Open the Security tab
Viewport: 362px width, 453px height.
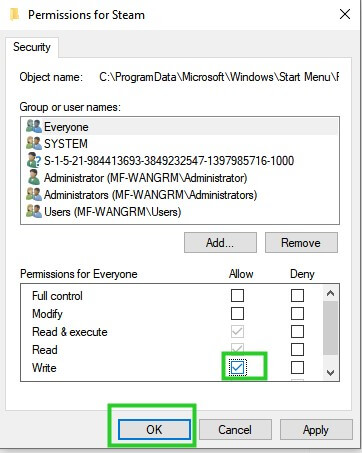coord(32,47)
